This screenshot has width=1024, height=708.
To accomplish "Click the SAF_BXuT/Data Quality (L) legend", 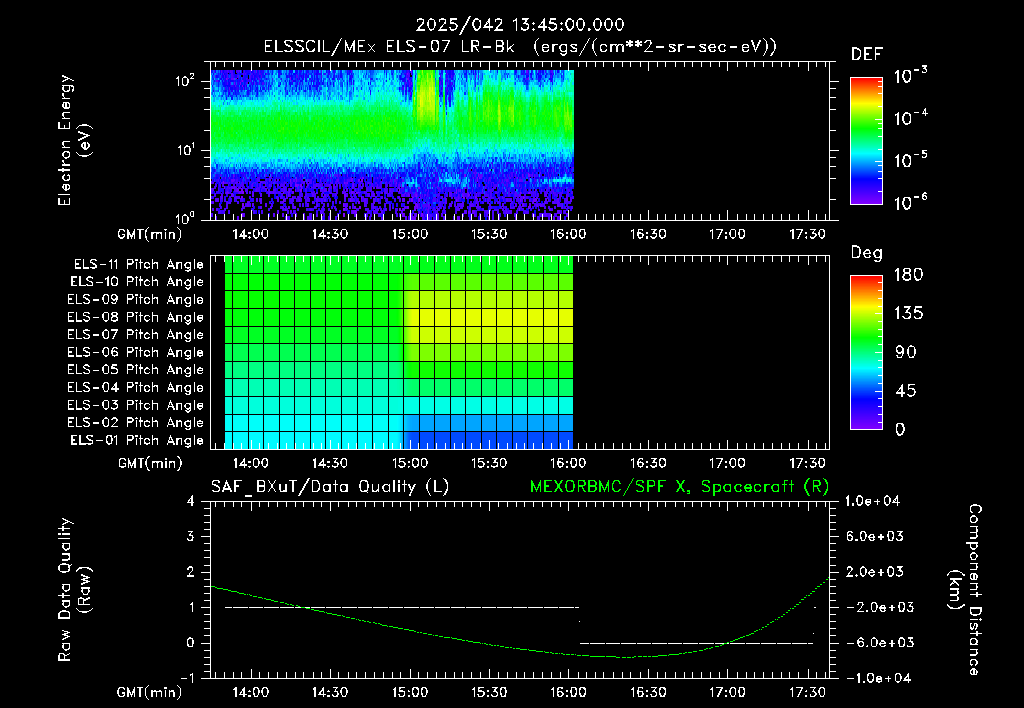I will [330, 487].
